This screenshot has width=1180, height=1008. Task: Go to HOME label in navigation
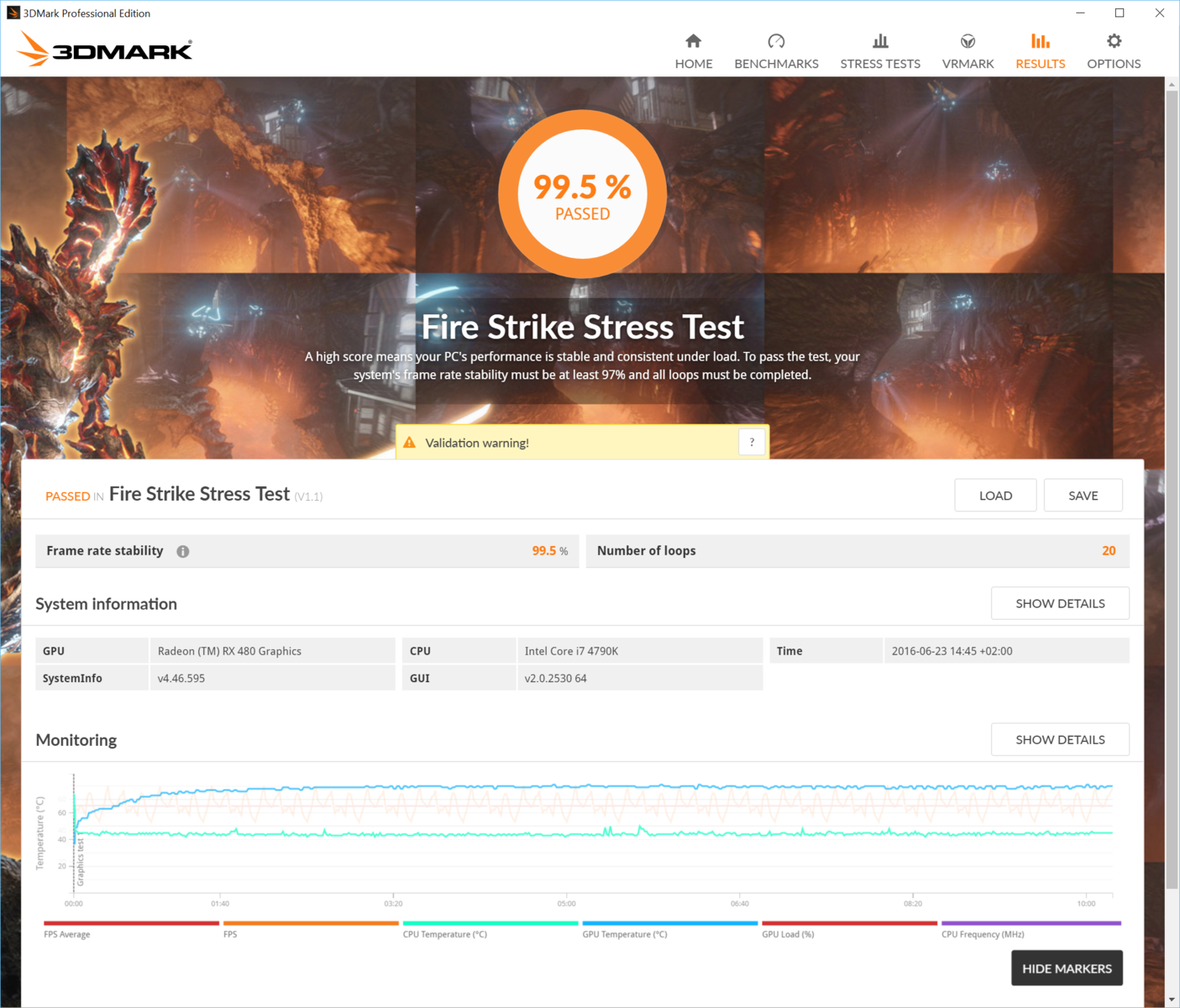(x=694, y=64)
